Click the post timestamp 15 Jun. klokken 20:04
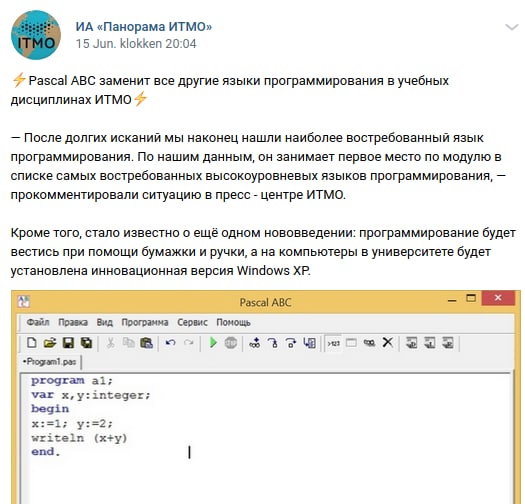The image size is (525, 504). click(x=136, y=44)
